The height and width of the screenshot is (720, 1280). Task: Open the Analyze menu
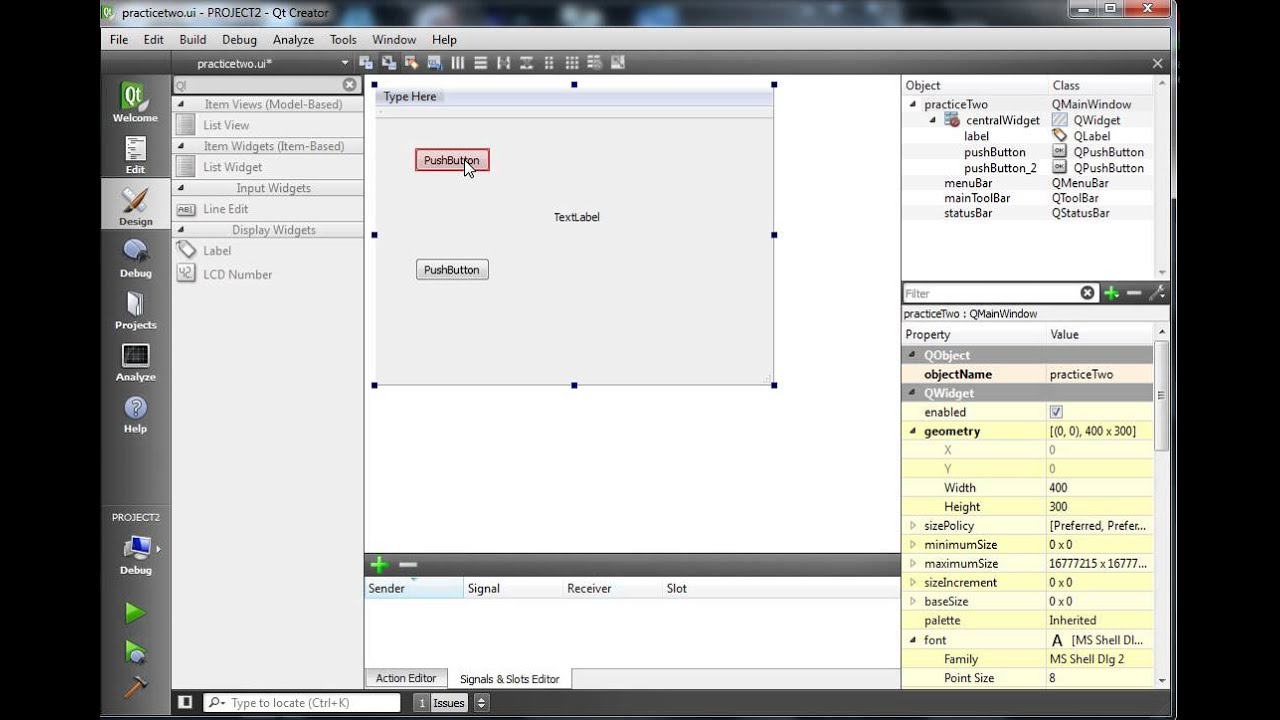pyautogui.click(x=293, y=39)
